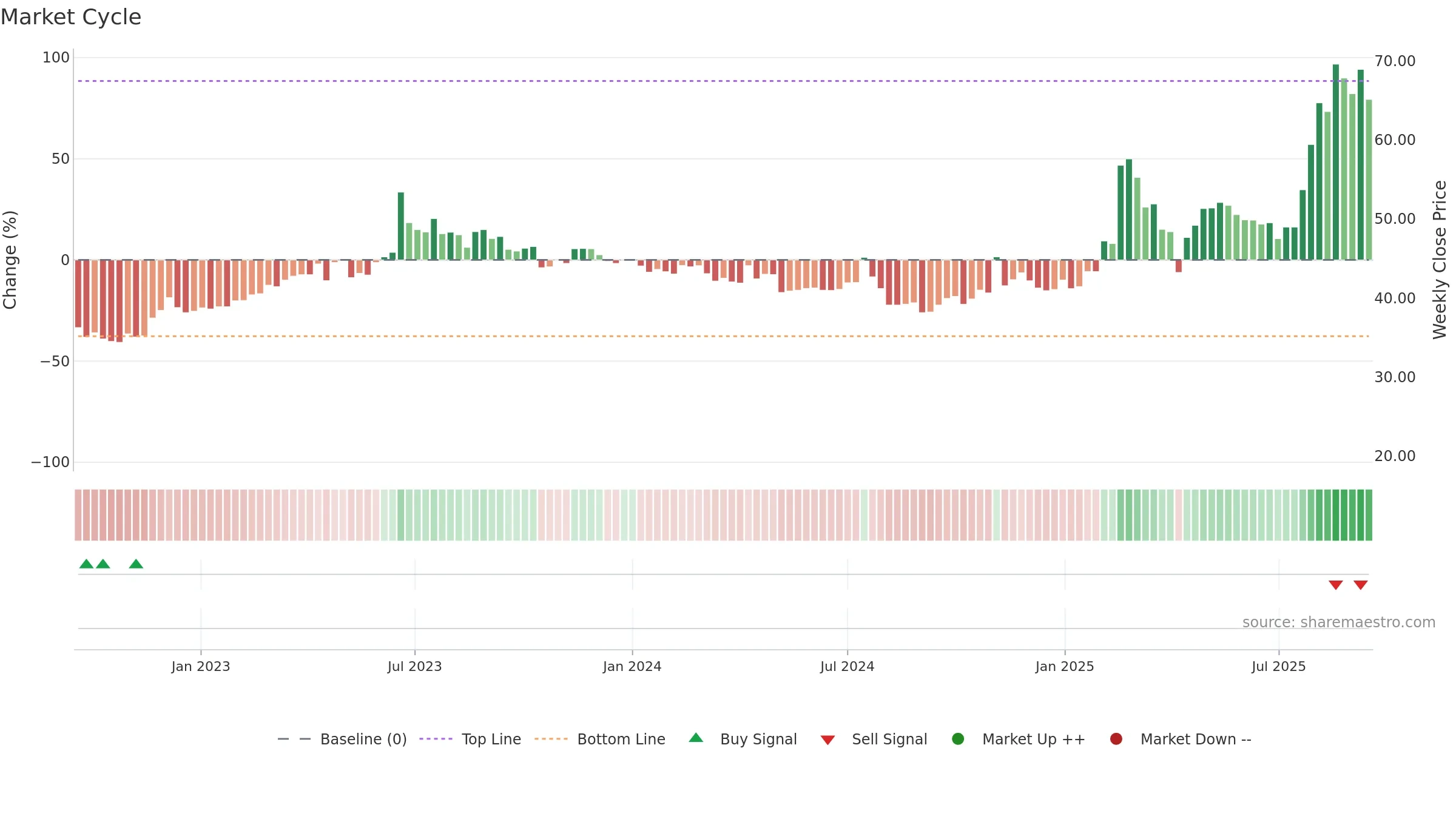Click the orange dotted bottom line
1456x819 pixels.
pos(723,336)
